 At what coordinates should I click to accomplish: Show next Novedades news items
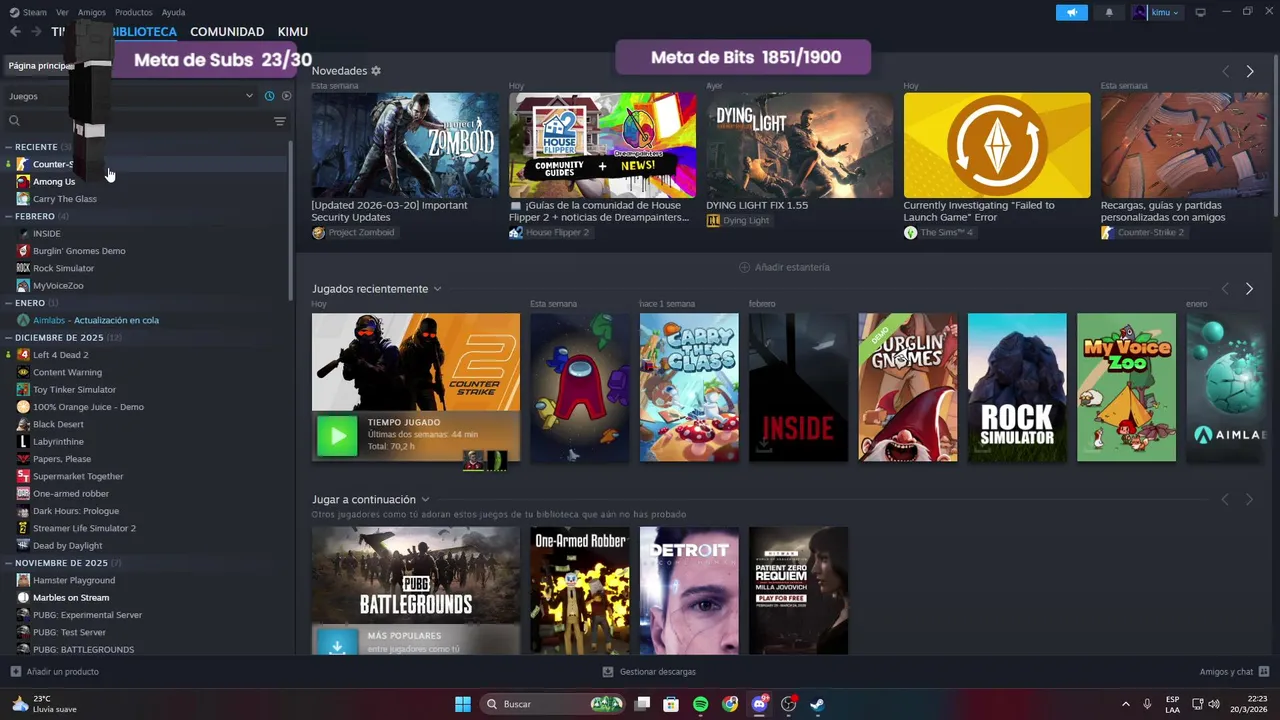pyautogui.click(x=1250, y=71)
